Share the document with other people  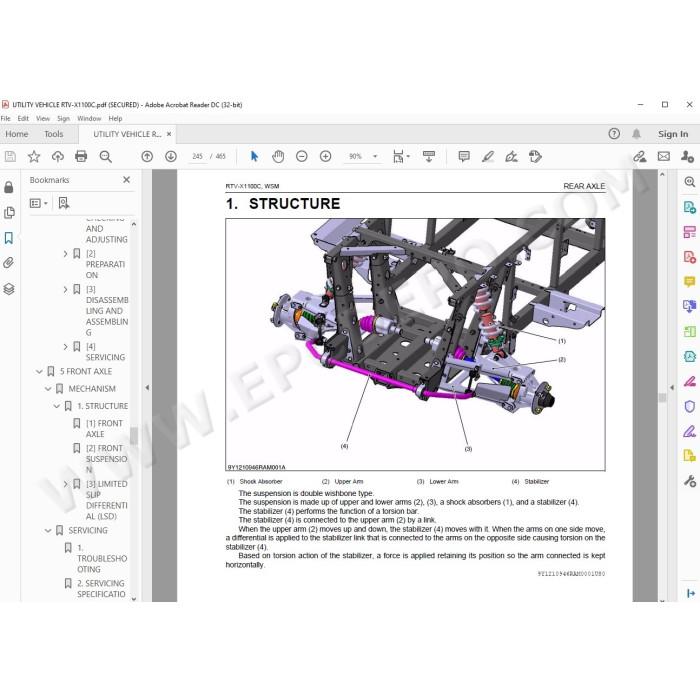(687, 156)
